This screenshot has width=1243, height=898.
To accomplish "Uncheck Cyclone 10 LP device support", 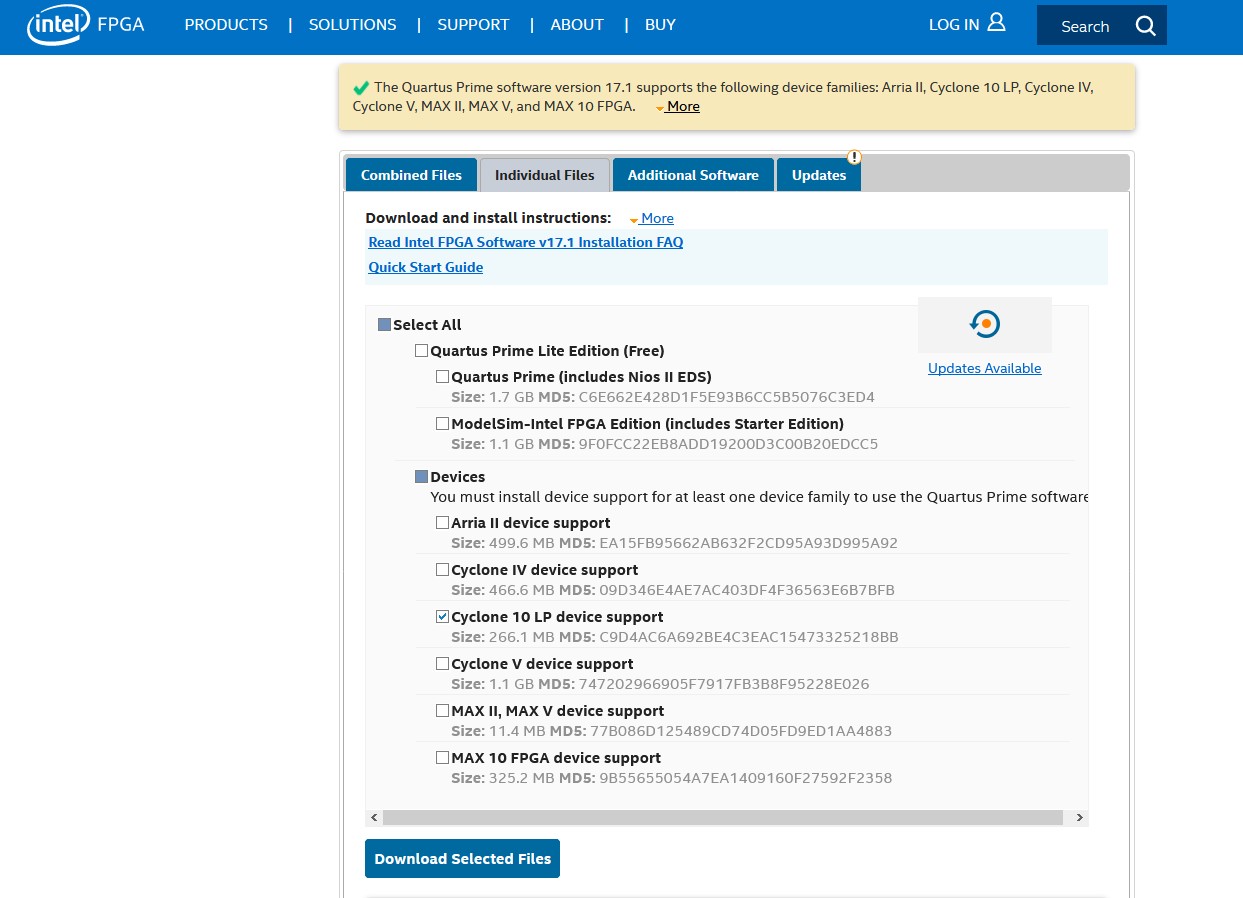I will (442, 617).
